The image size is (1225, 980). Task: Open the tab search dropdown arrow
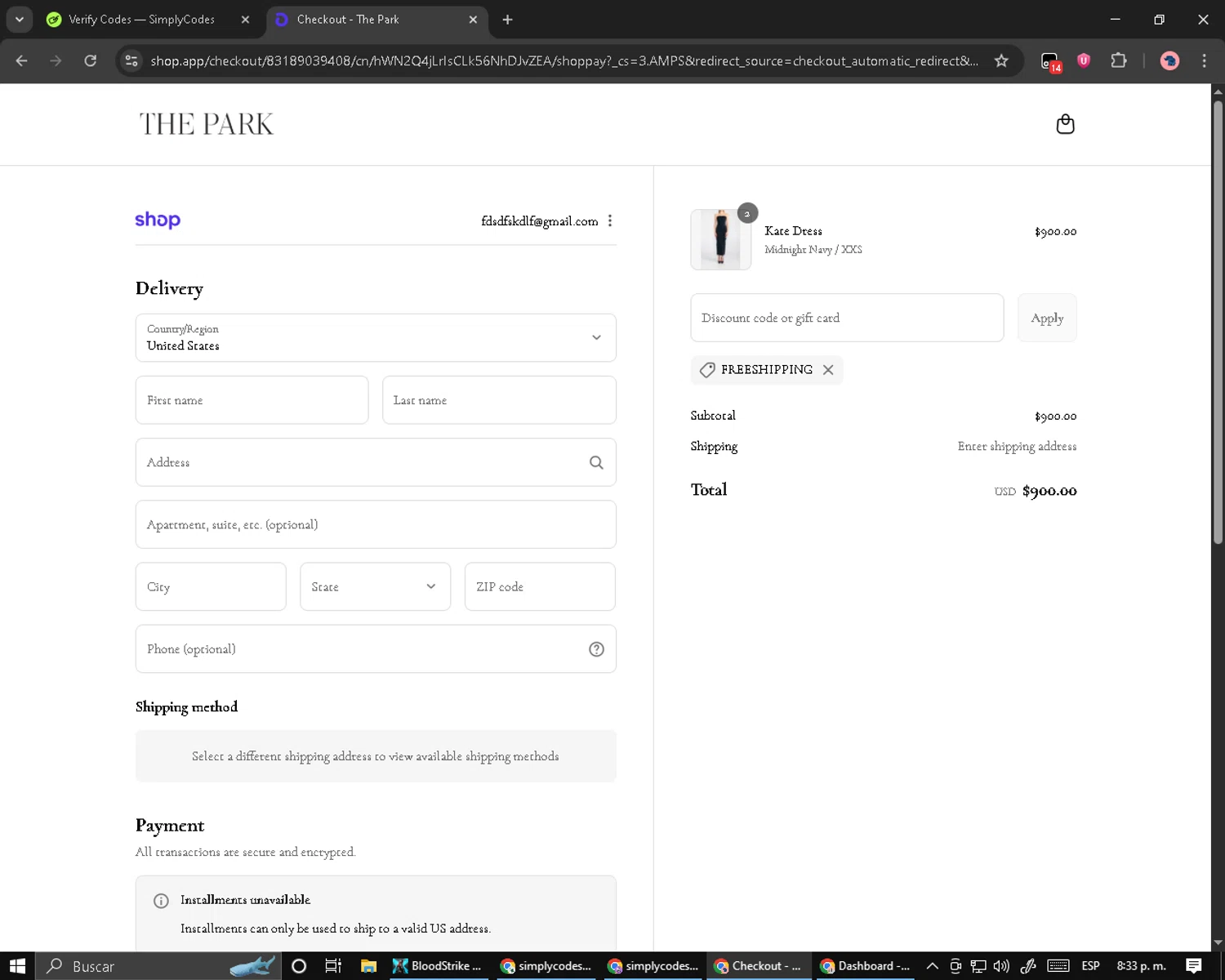(19, 20)
